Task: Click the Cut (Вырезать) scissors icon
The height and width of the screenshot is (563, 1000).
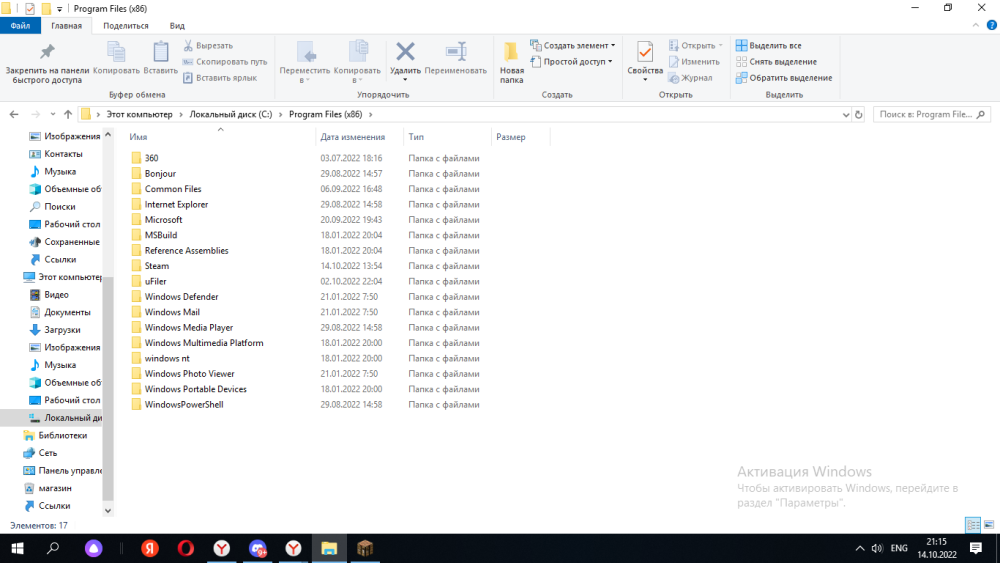Action: [188, 45]
